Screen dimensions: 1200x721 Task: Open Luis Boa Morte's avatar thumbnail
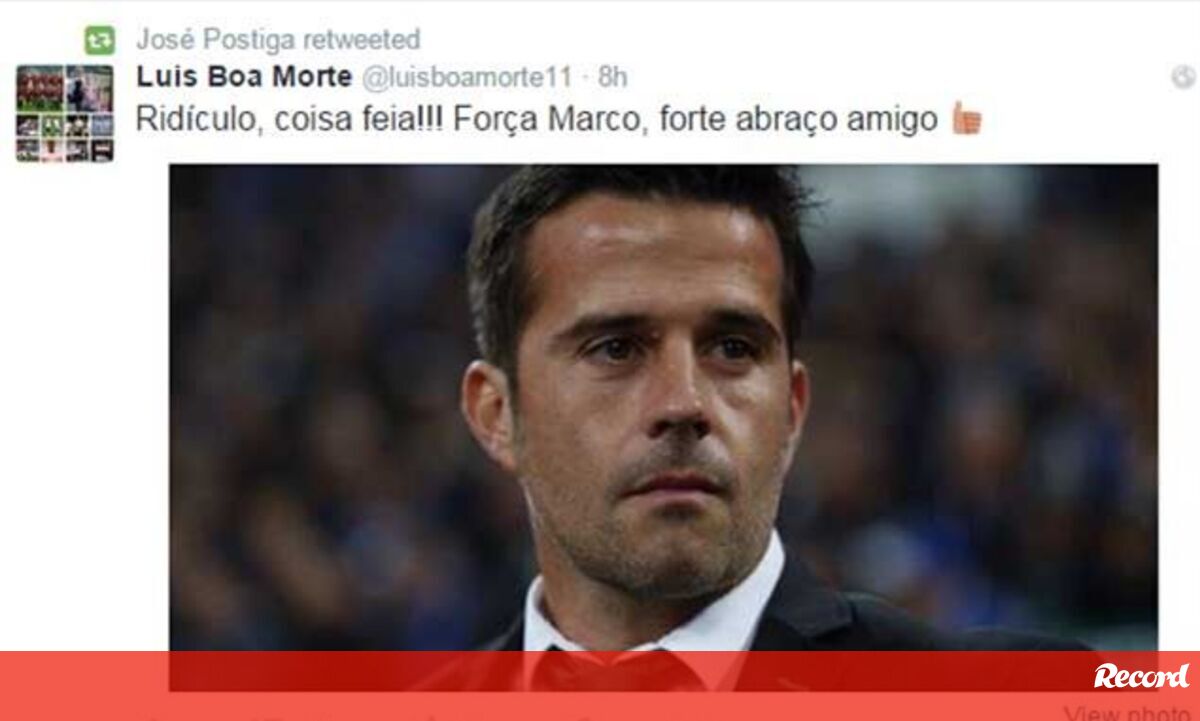64,113
